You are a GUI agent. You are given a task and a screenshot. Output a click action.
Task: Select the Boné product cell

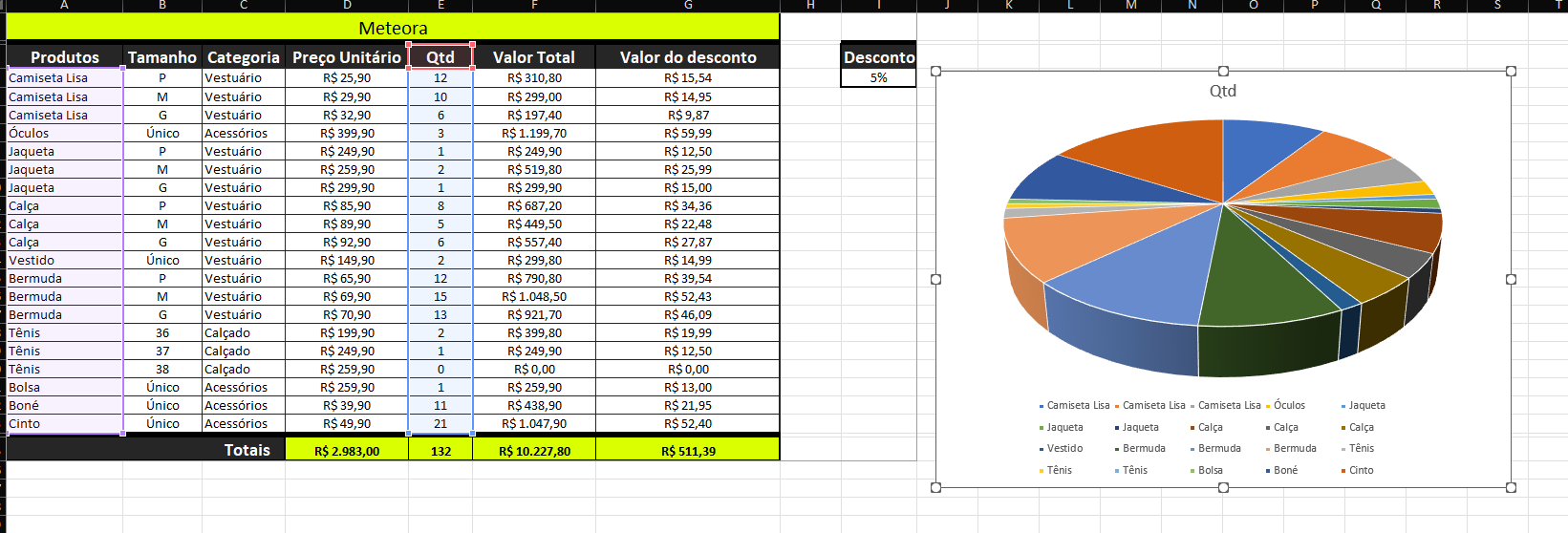click(x=65, y=405)
